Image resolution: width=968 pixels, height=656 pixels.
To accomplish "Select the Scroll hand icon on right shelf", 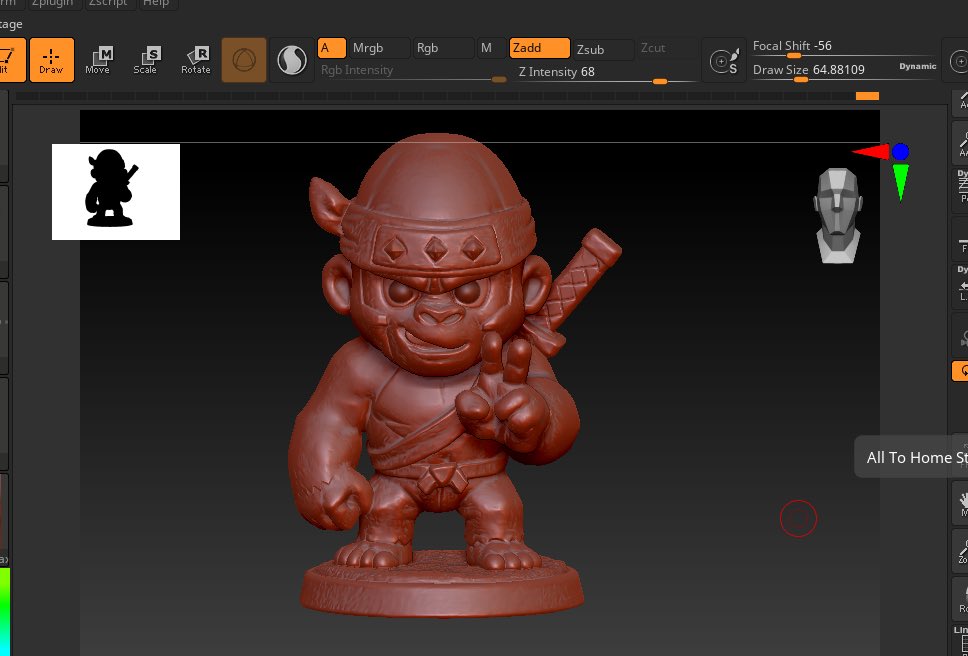I will point(961,500).
